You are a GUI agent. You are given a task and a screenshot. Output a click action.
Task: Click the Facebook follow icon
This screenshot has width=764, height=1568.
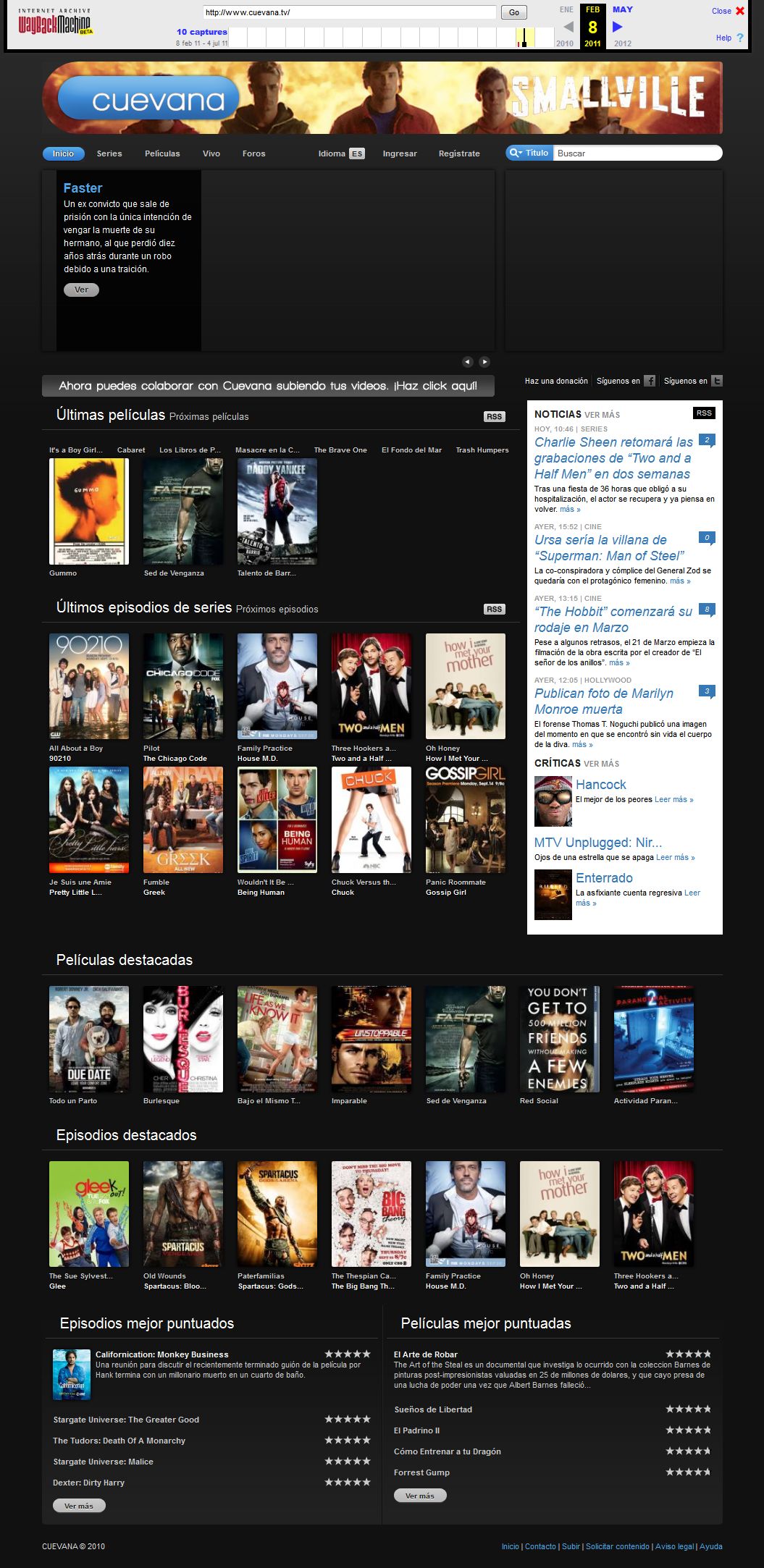[x=650, y=381]
